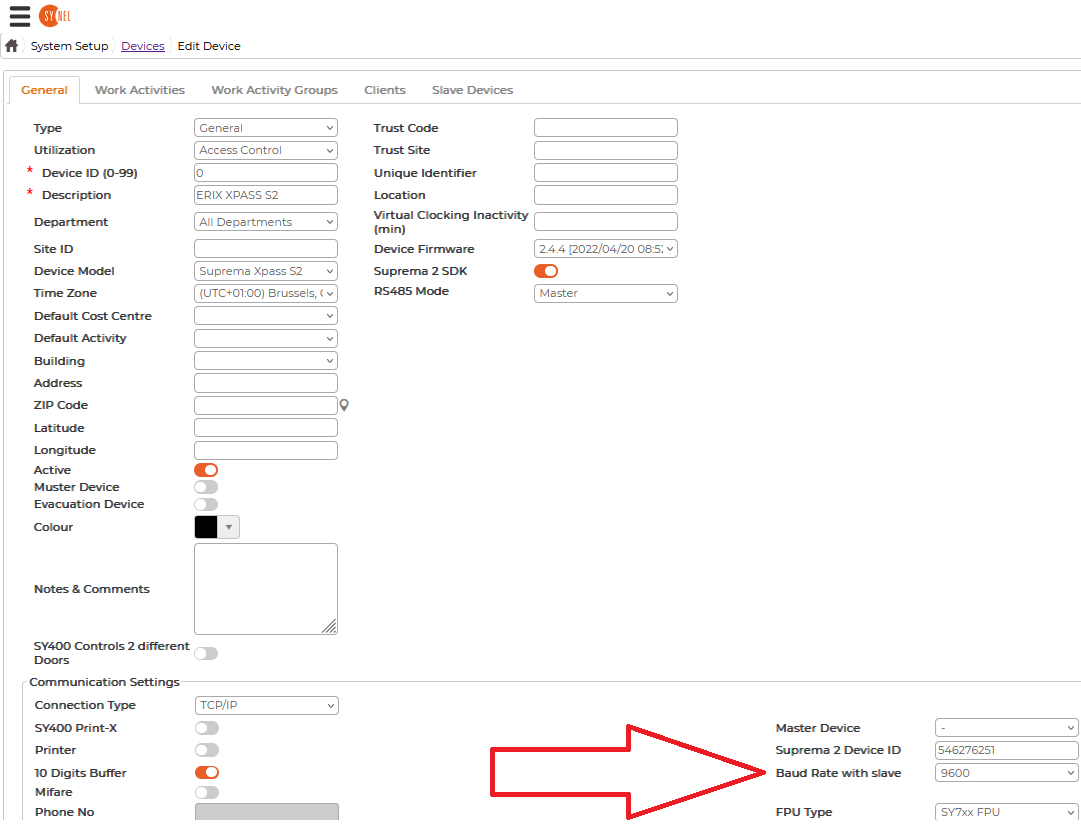Open the Time Zone dropdown
Viewport: 1081px width, 826px height.
[266, 294]
